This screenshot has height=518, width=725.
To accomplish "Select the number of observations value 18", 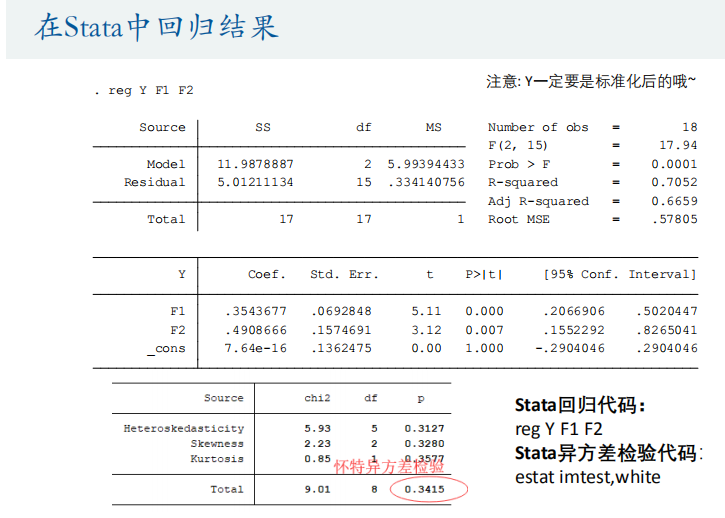I will pos(689,127).
